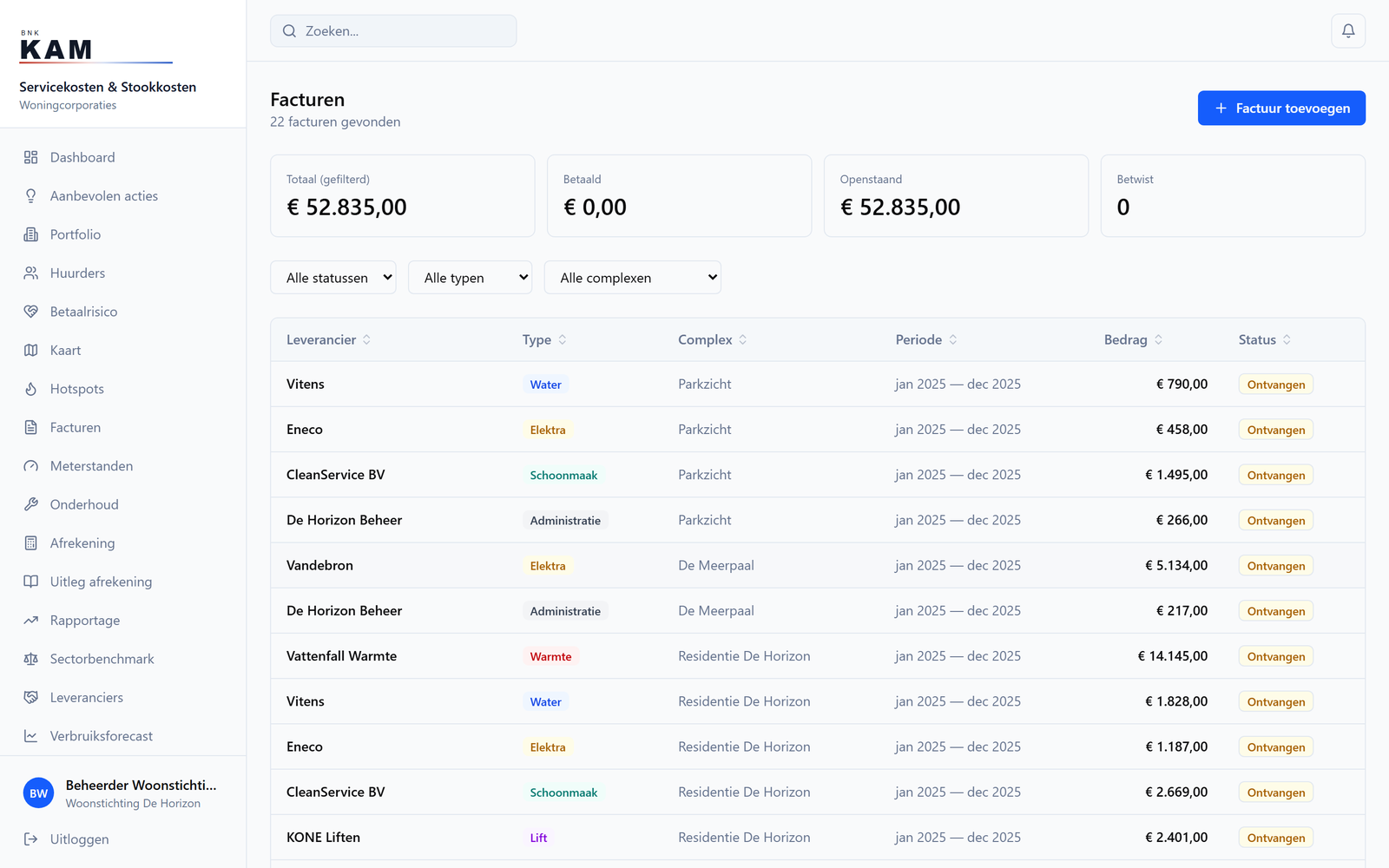Open the Alle typen dropdown
The height and width of the screenshot is (868, 1389).
pyautogui.click(x=471, y=278)
